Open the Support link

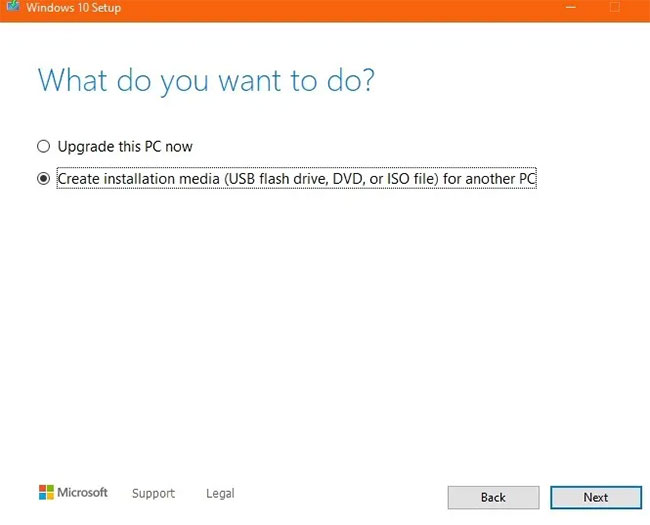pos(153,493)
